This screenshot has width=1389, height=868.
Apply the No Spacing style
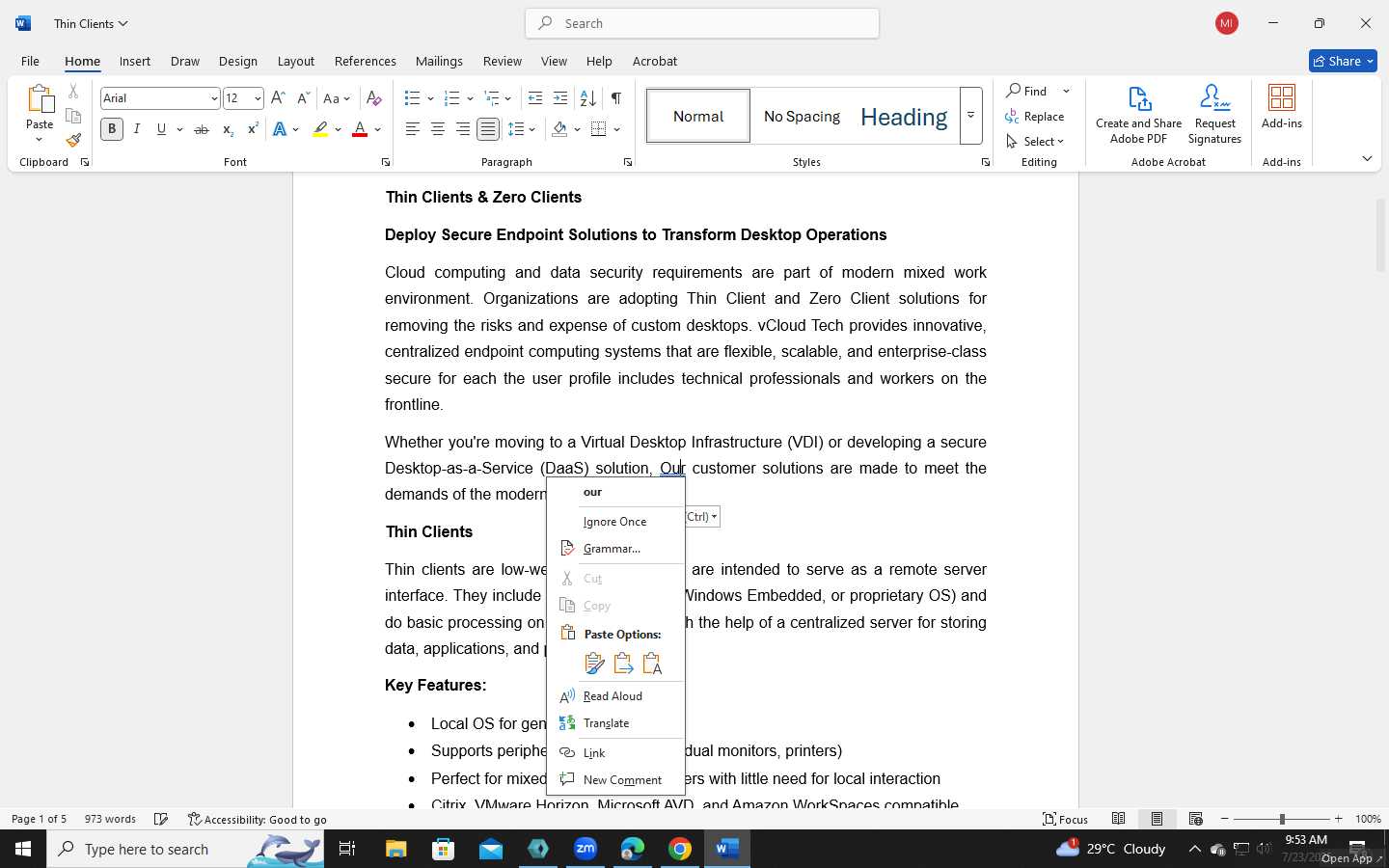[802, 116]
